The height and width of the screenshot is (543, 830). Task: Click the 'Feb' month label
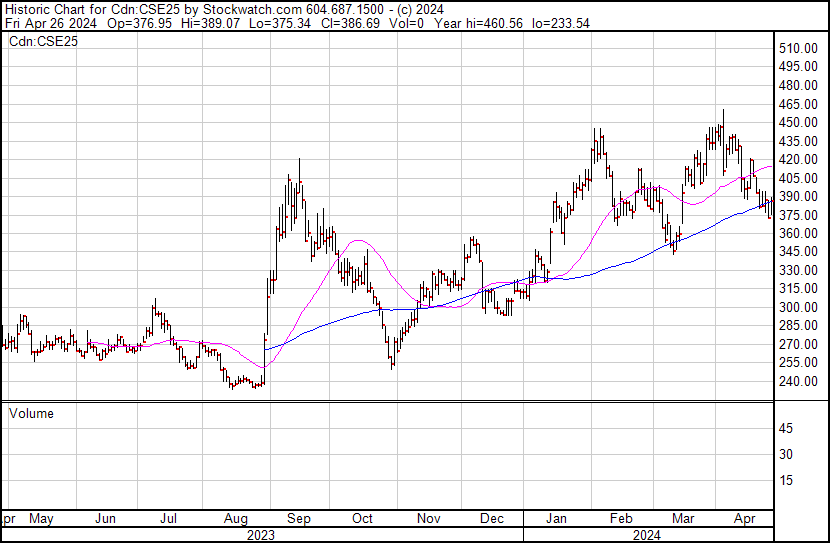[621, 519]
